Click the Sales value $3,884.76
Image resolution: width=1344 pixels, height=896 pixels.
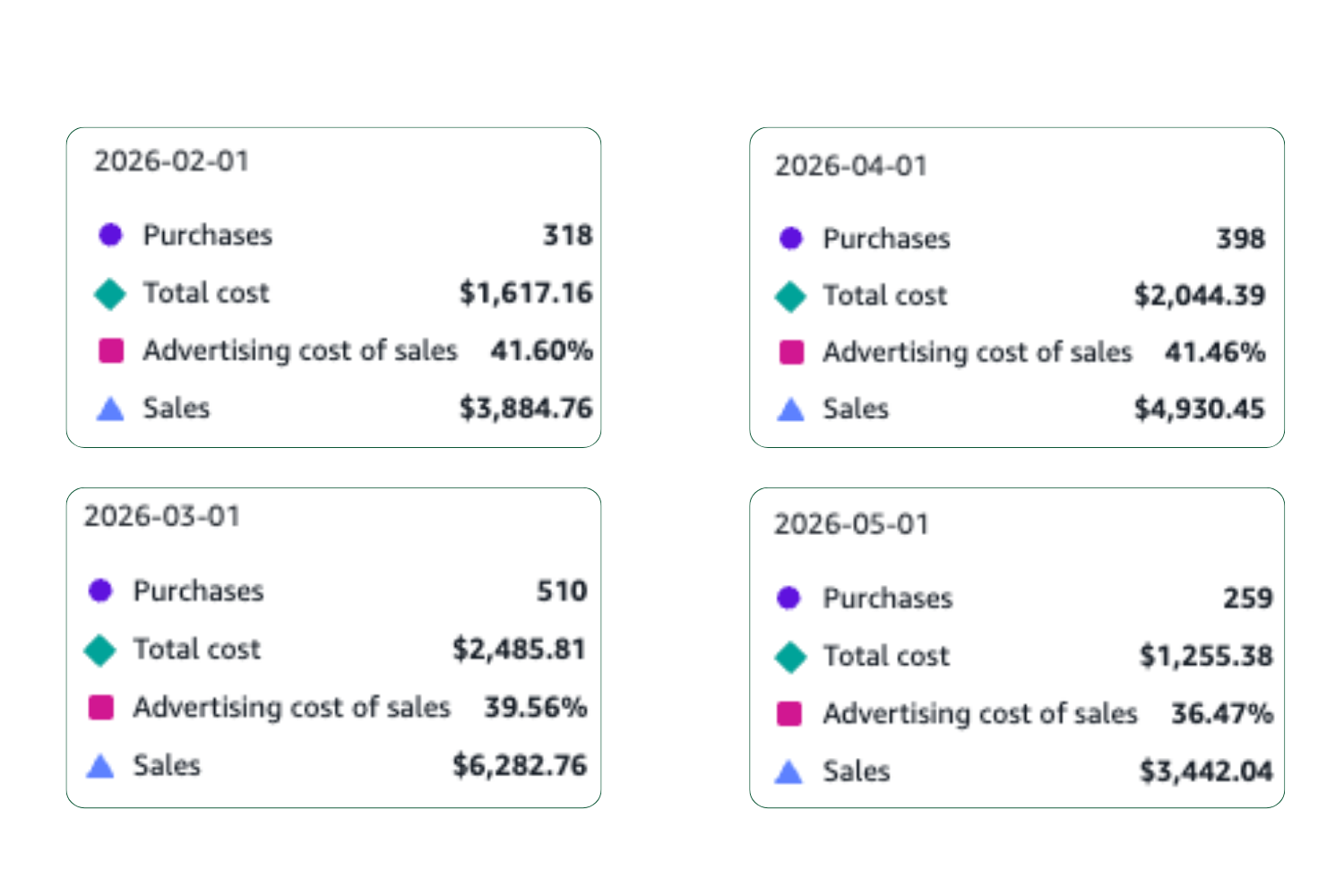coord(526,409)
